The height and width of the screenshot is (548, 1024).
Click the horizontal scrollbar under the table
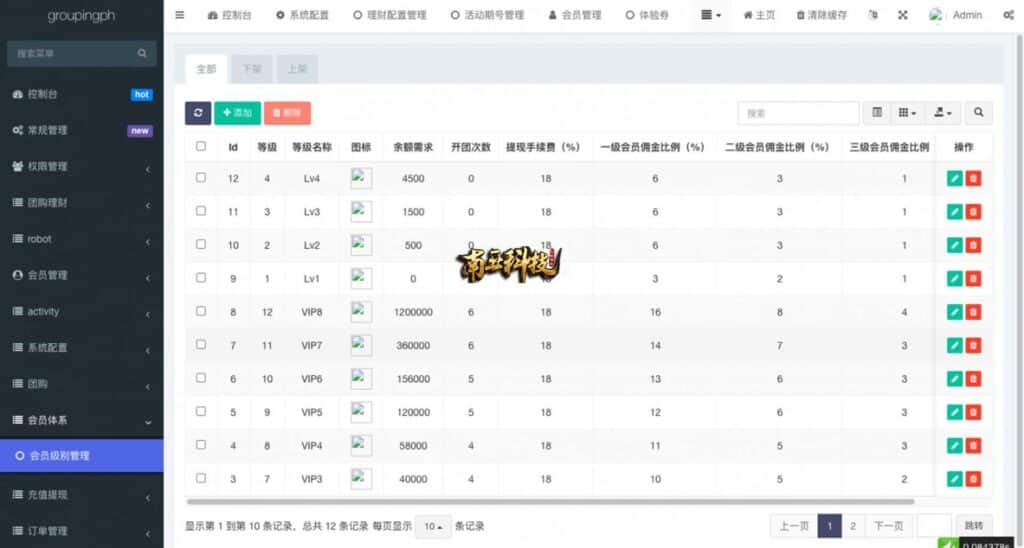pyautogui.click(x=550, y=501)
